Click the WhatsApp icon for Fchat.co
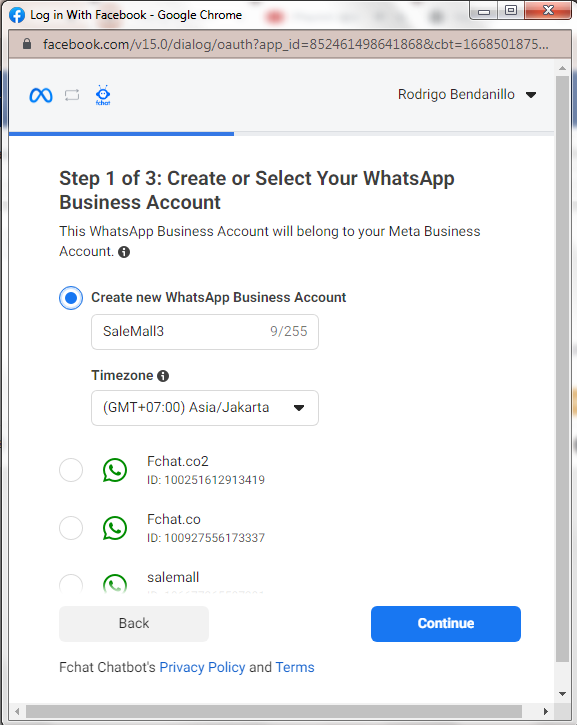577x725 pixels. pos(115,528)
